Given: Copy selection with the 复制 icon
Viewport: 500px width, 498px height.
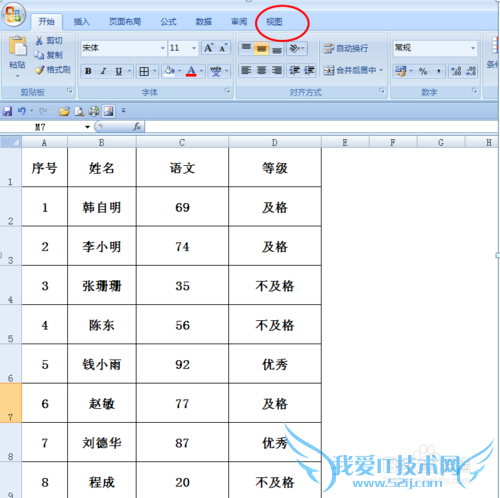Looking at the screenshot, I should click(x=39, y=55).
